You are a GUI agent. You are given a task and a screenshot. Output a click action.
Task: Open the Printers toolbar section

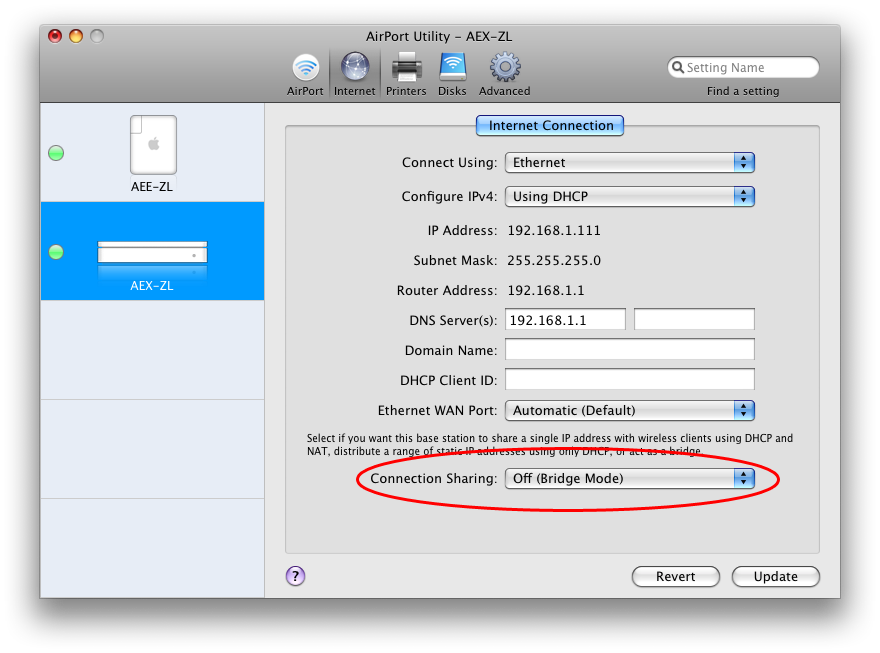click(406, 75)
